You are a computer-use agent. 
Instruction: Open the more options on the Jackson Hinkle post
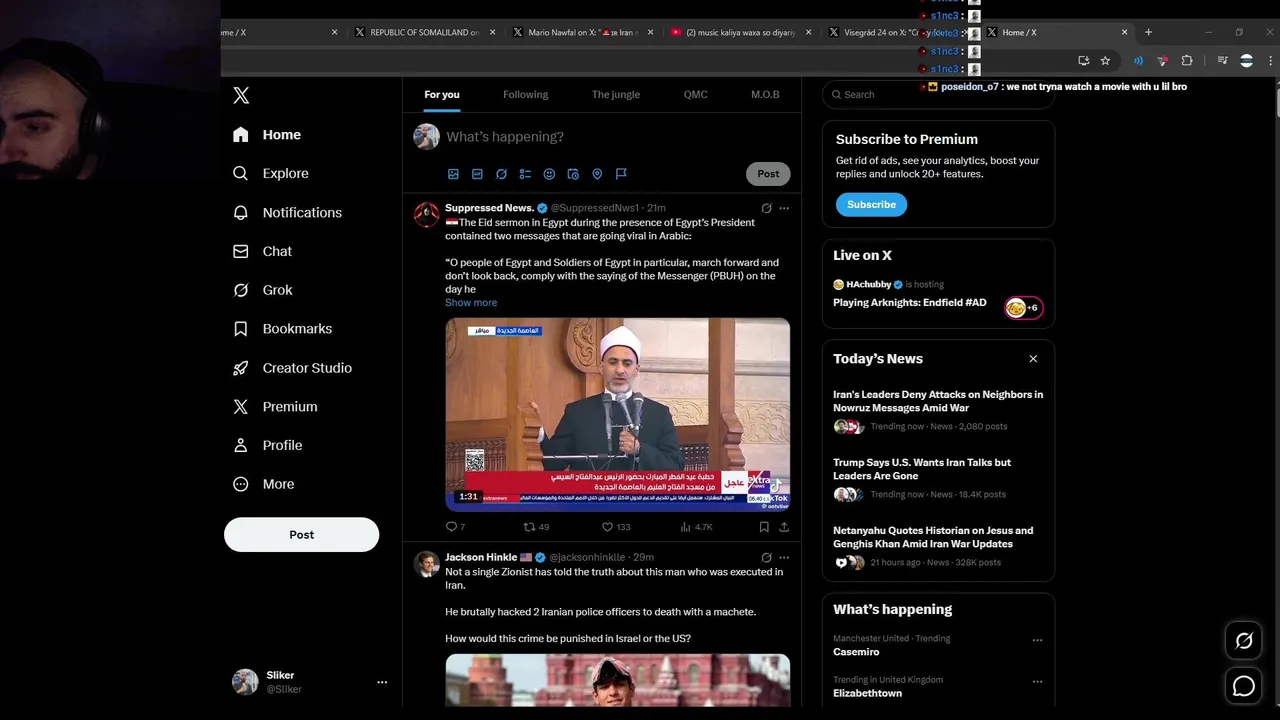tap(784, 557)
